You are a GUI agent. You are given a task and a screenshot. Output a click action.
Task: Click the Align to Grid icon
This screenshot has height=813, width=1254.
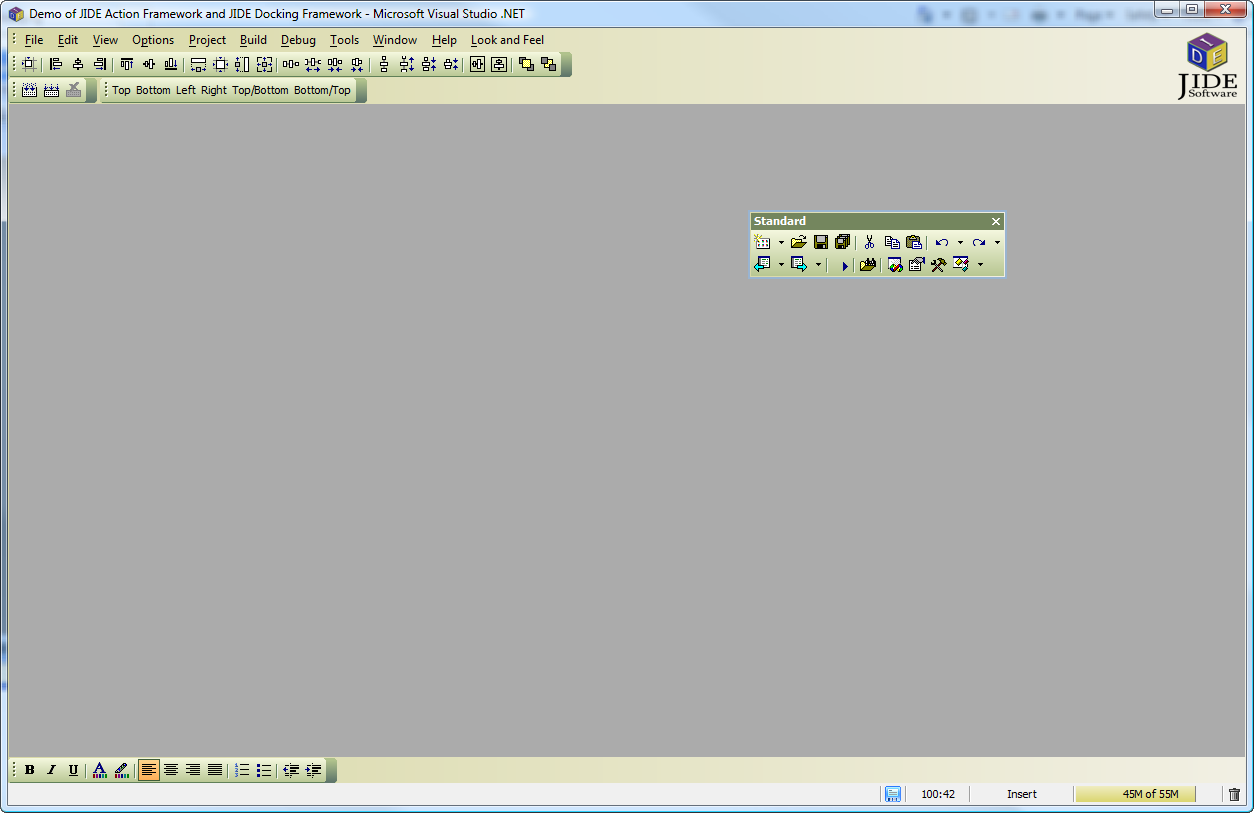pyautogui.click(x=28, y=64)
